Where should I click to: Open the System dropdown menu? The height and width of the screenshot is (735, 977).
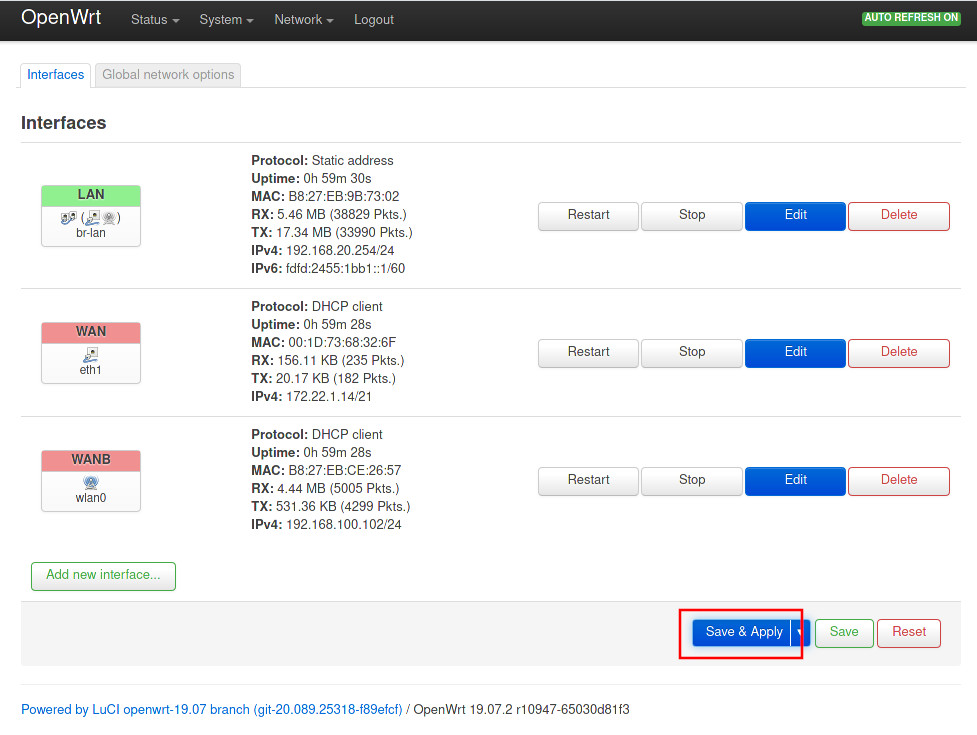(226, 19)
